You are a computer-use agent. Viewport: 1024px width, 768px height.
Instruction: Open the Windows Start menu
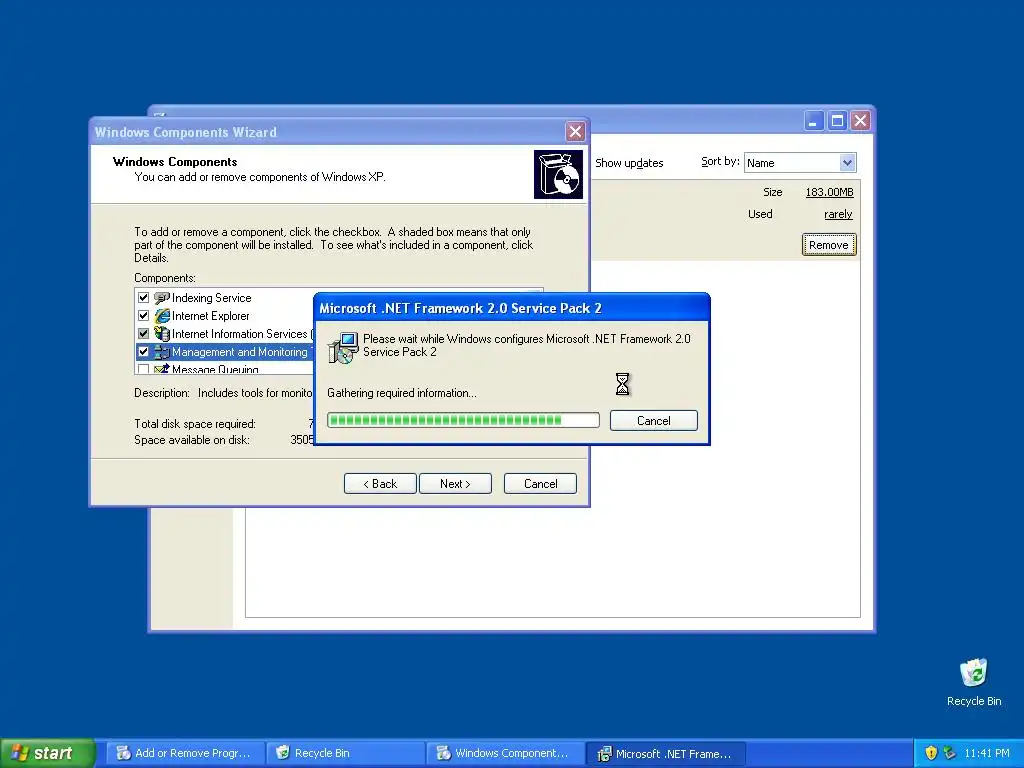(x=48, y=753)
